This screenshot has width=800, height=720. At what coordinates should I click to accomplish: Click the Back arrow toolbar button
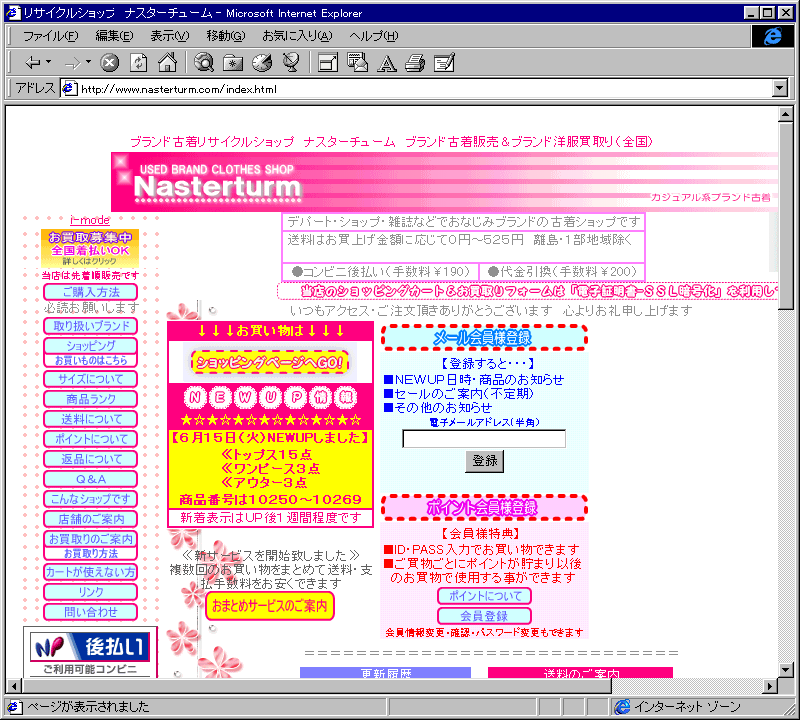pyautogui.click(x=33, y=63)
